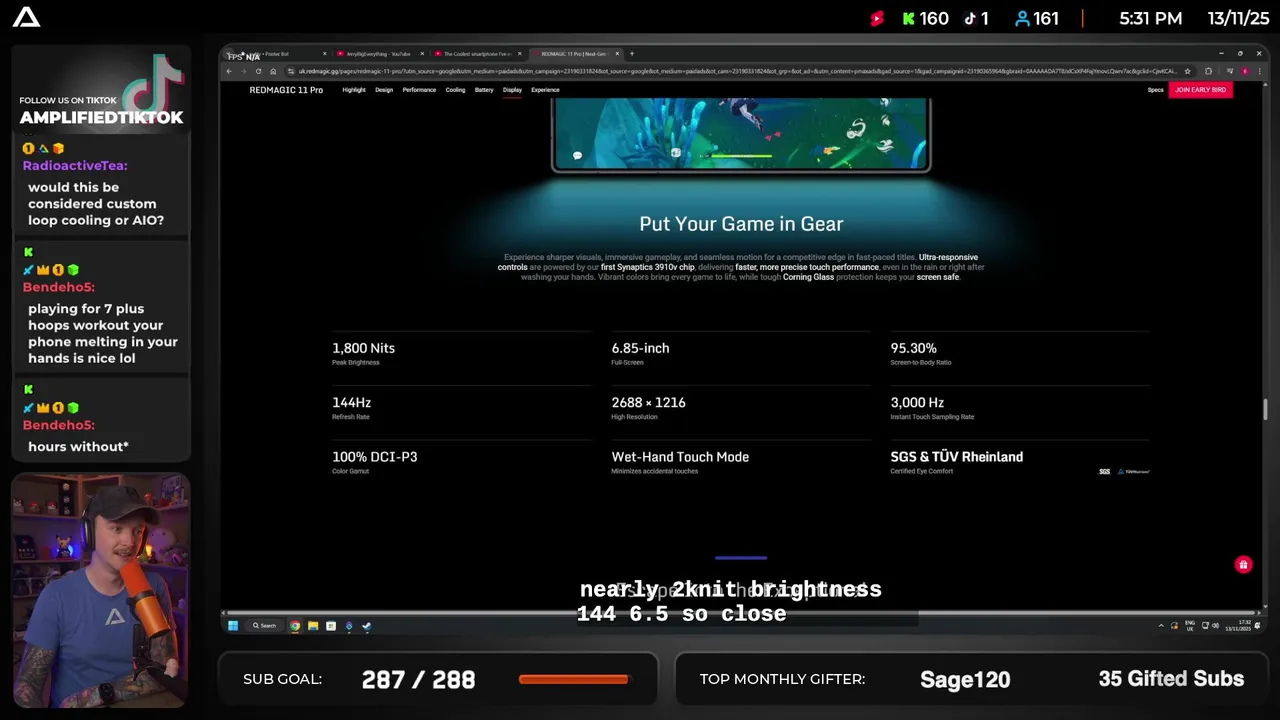Select the REDMAGIC 11 Pro browser tab

point(574,54)
